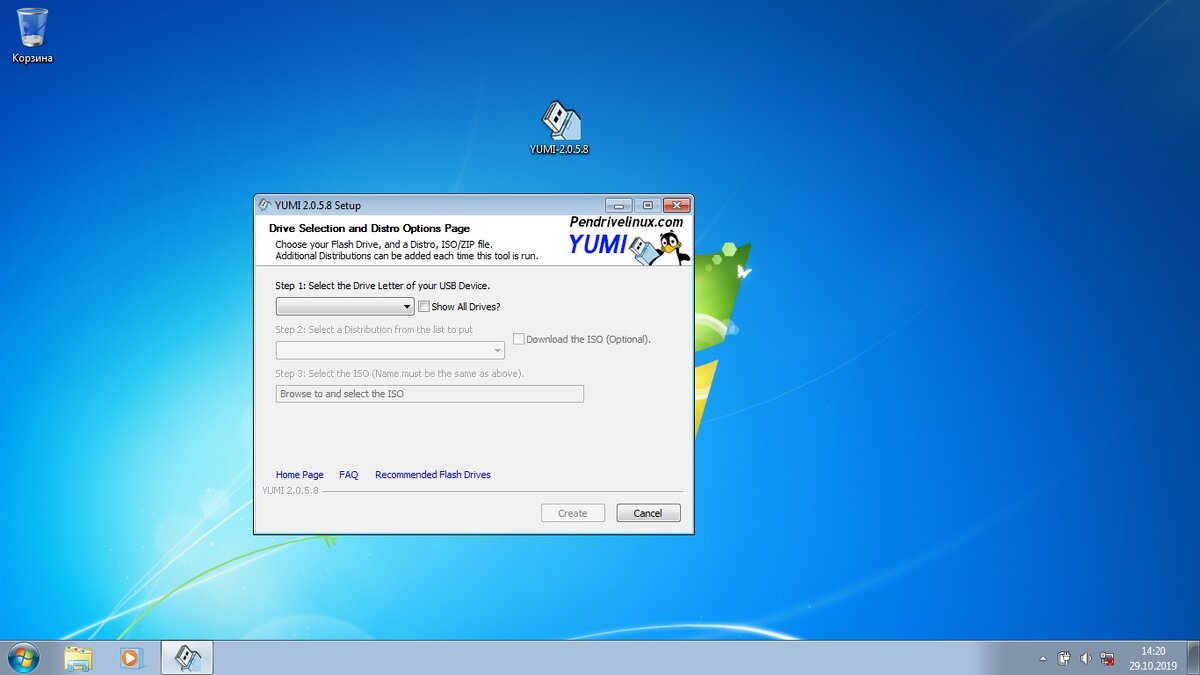Minimize the YUMI Setup window

pos(619,205)
